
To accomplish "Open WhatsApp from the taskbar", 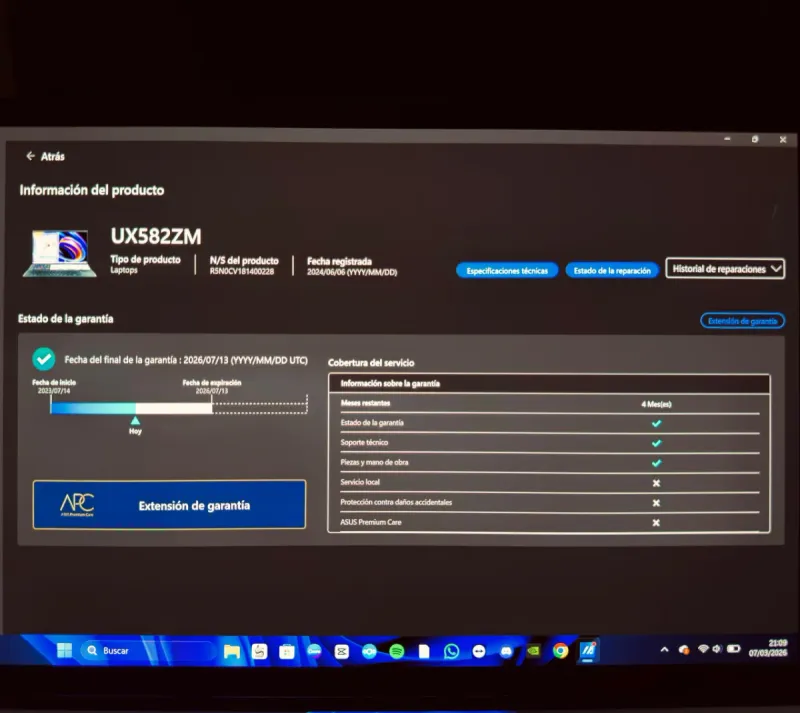I will coord(451,651).
